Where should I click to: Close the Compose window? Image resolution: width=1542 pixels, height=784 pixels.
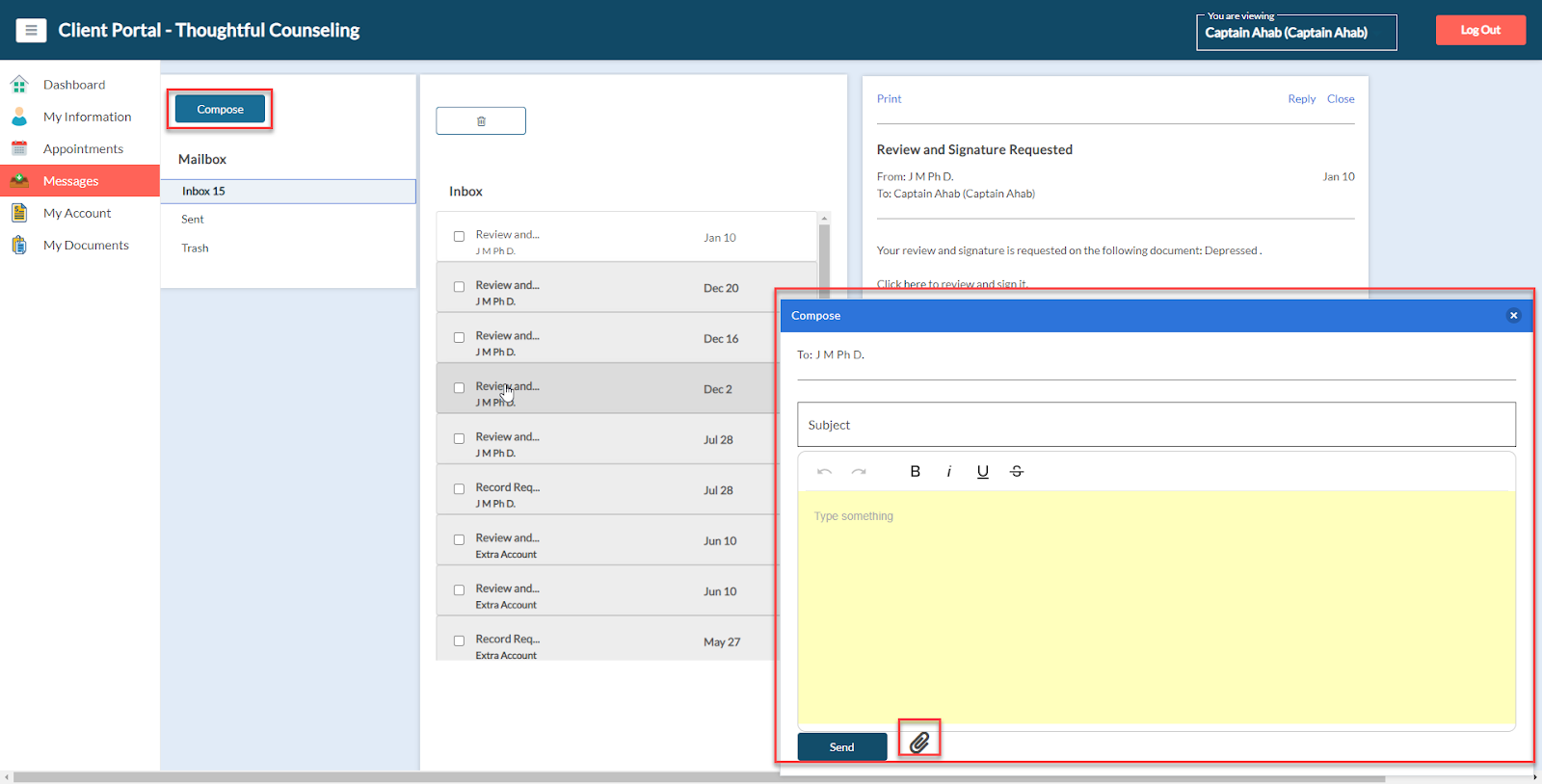coord(1513,316)
